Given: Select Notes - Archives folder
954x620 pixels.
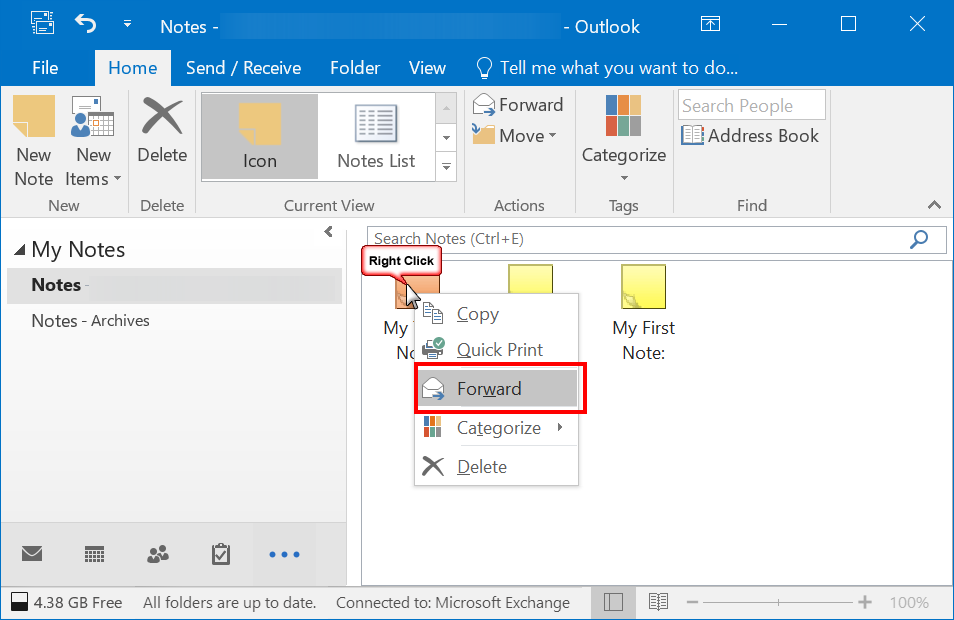Looking at the screenshot, I should pyautogui.click(x=90, y=321).
